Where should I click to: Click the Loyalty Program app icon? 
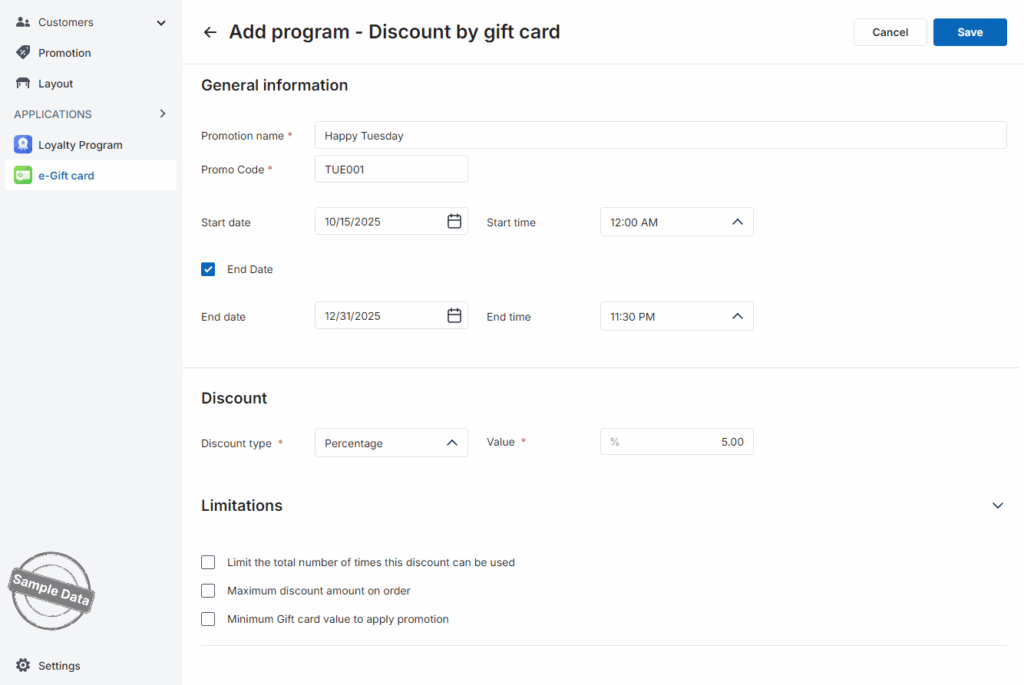[23, 145]
